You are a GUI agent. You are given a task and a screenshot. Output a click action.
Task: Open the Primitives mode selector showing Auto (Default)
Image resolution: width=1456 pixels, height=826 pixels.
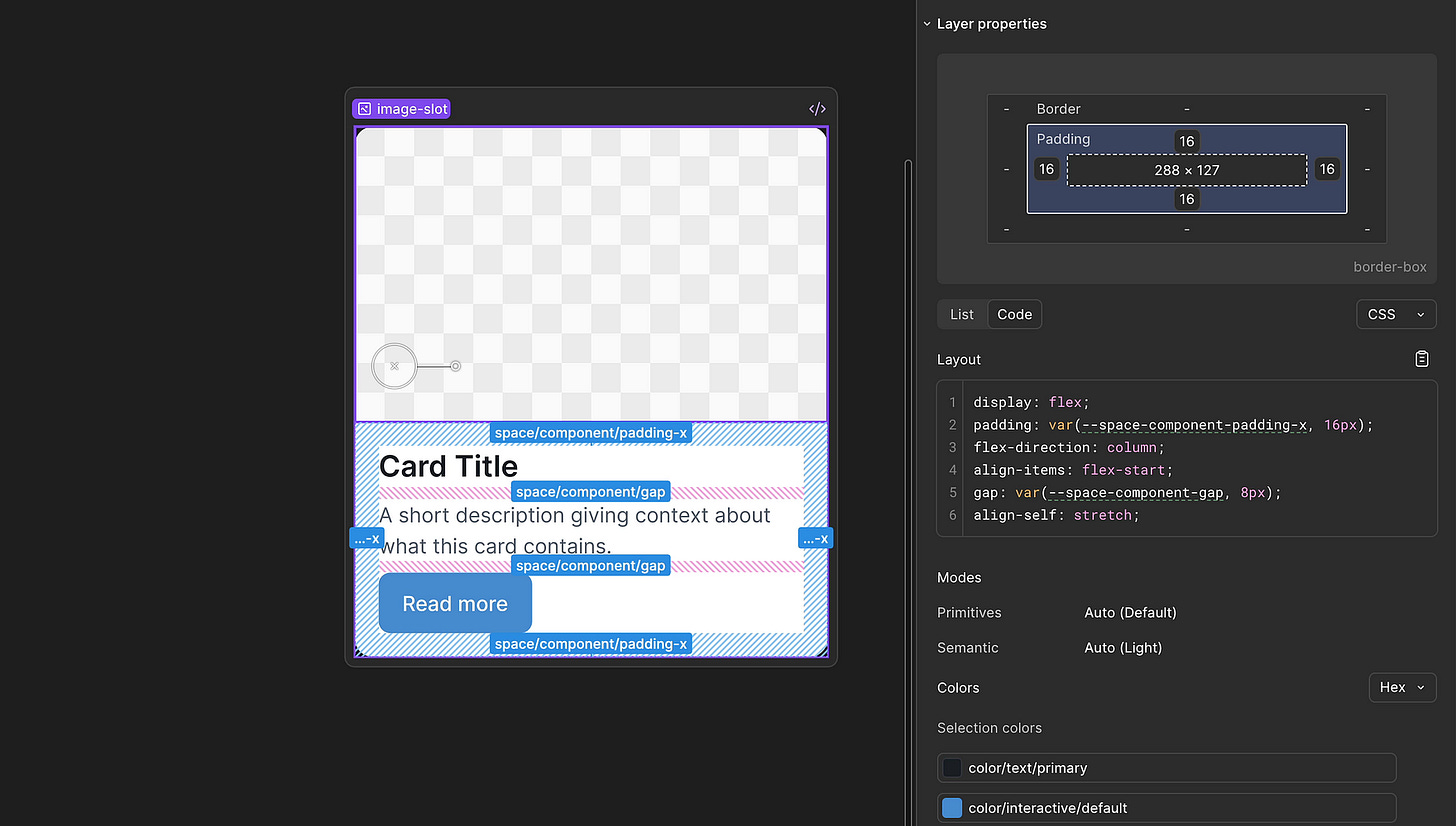tap(1130, 612)
